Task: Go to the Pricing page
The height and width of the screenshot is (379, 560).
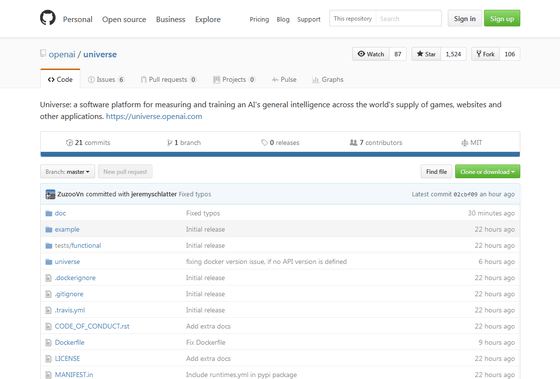Action: tap(259, 19)
